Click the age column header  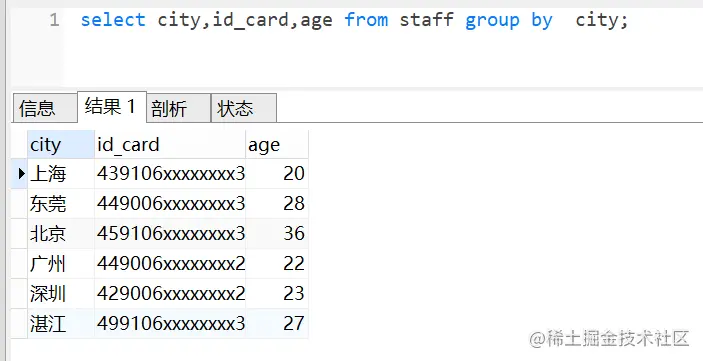[277, 144]
